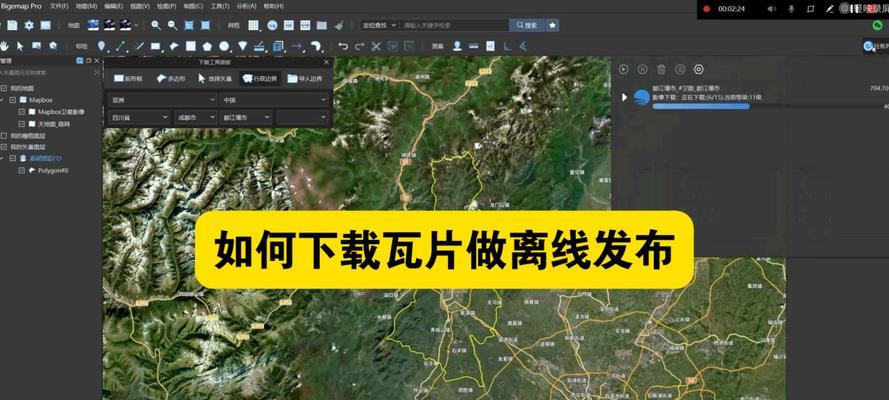Screen dimensions: 889x400
Task: Open hexagon settings icon in task panel
Action: pos(698,69)
